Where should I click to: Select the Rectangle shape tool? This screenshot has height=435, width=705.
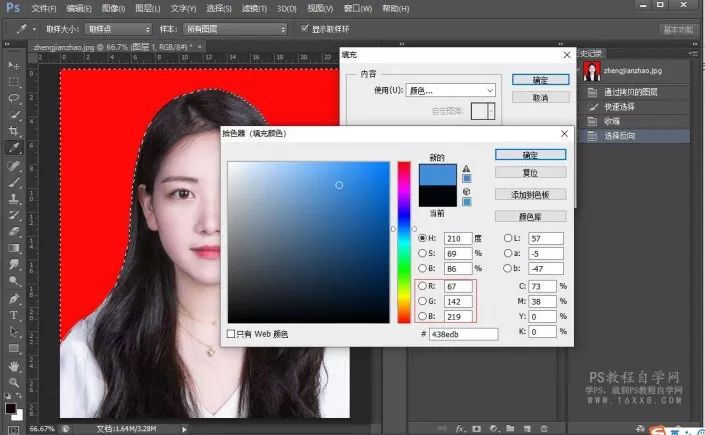14,348
